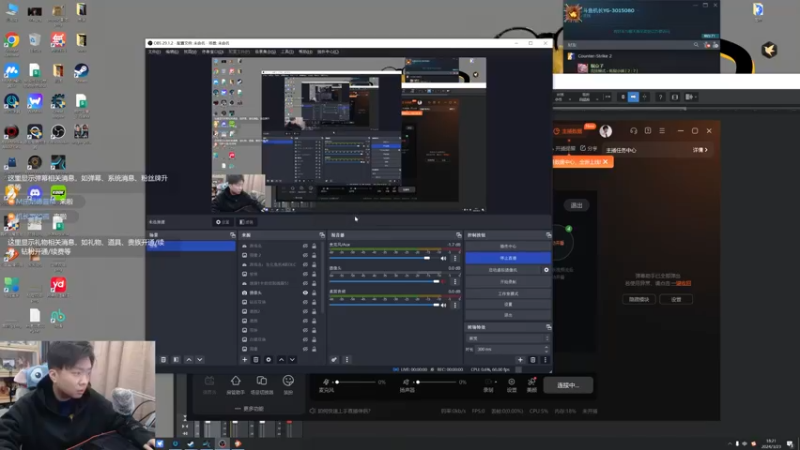The image size is (800, 450).
Task: Click the user avatar in companion title bar
Action: [606, 131]
